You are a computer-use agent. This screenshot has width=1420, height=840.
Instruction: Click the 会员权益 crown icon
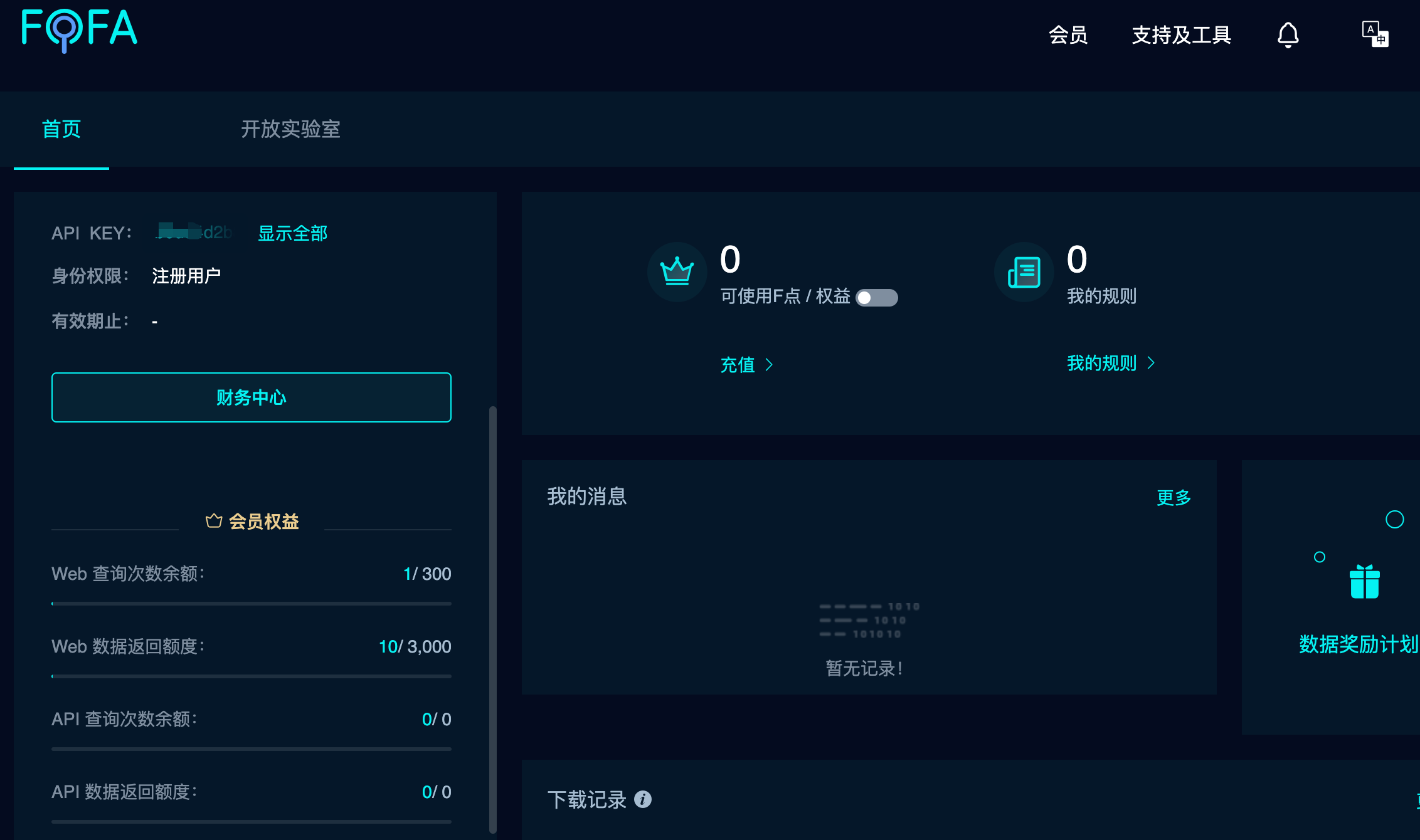[x=214, y=521]
